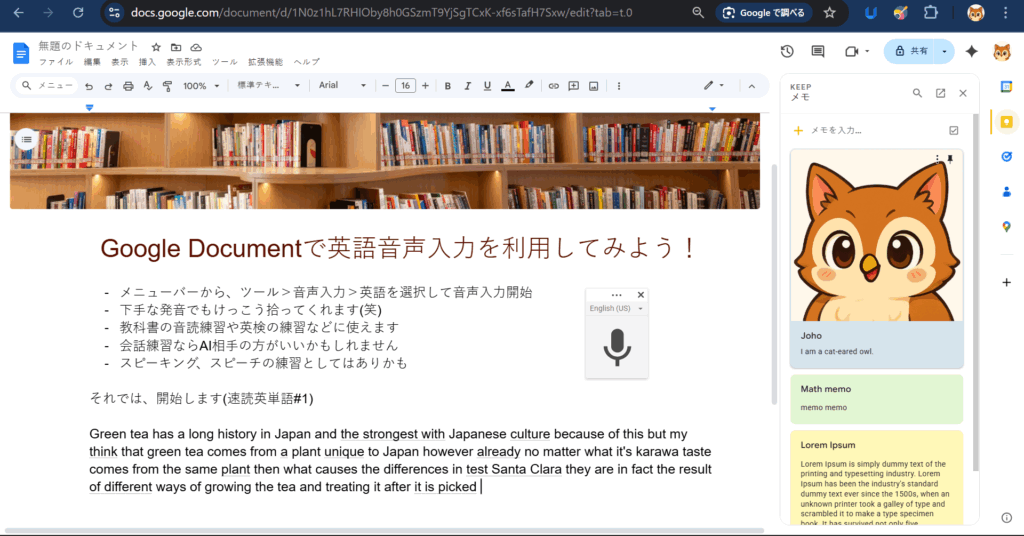Click the Gemini sparkle icon
The height and width of the screenshot is (536, 1024).
tap(970, 52)
